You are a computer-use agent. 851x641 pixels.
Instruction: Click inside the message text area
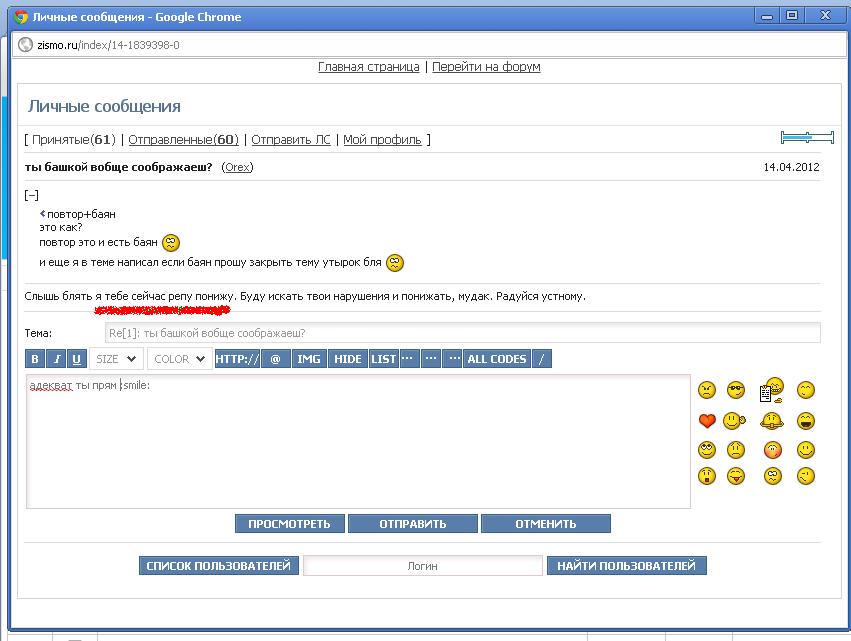tap(358, 441)
